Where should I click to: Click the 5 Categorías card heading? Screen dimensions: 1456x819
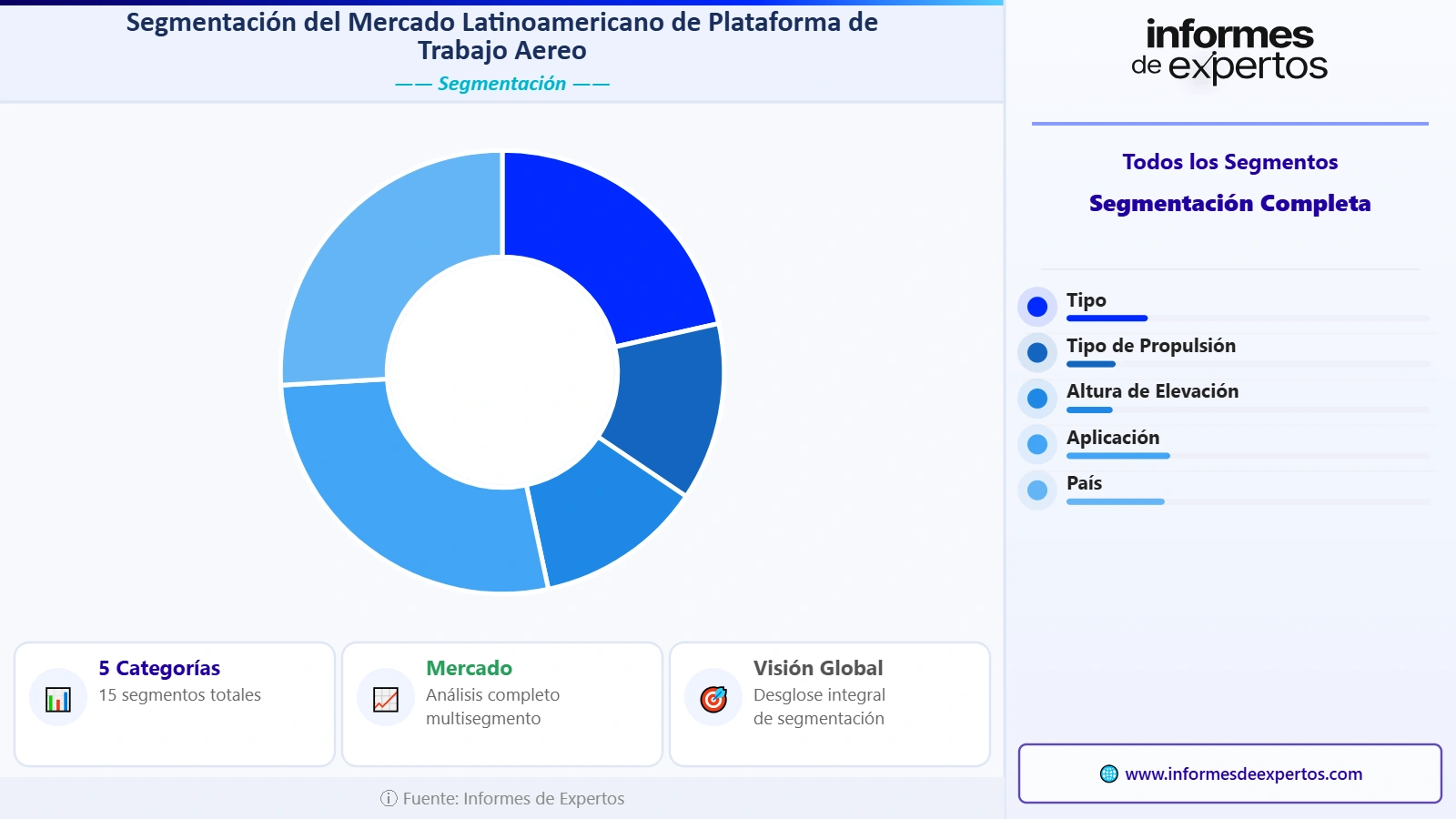(x=159, y=669)
